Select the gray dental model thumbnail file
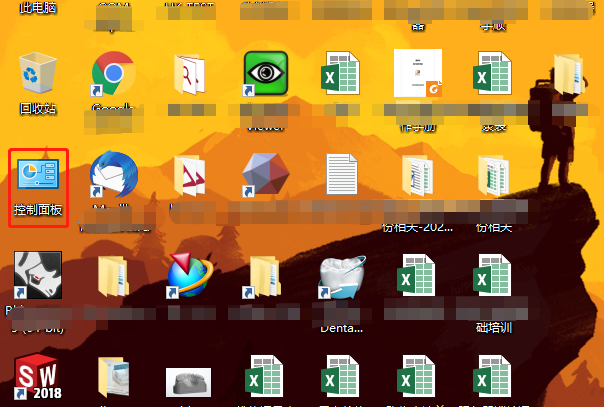Image resolution: width=604 pixels, height=407 pixels. 188,382
